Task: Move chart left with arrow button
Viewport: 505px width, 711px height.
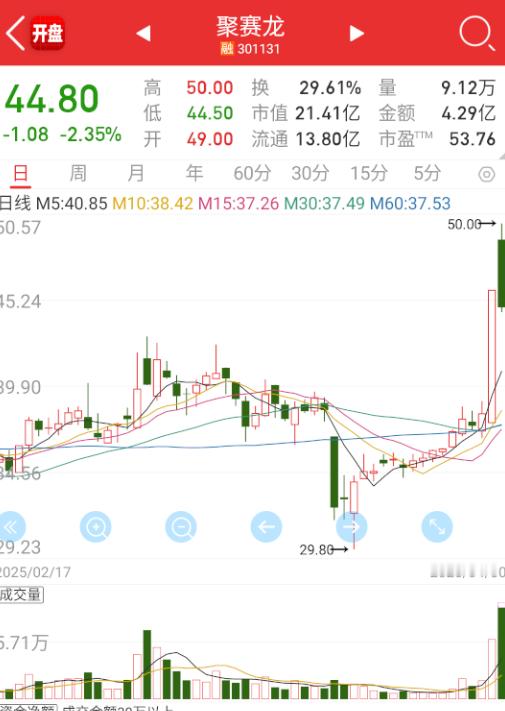Action: [266, 527]
